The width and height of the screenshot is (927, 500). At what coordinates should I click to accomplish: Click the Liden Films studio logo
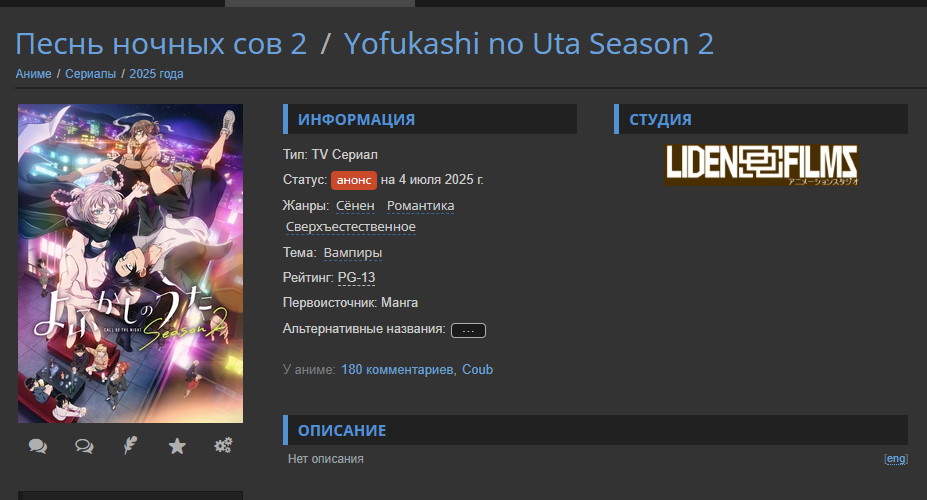[761, 164]
